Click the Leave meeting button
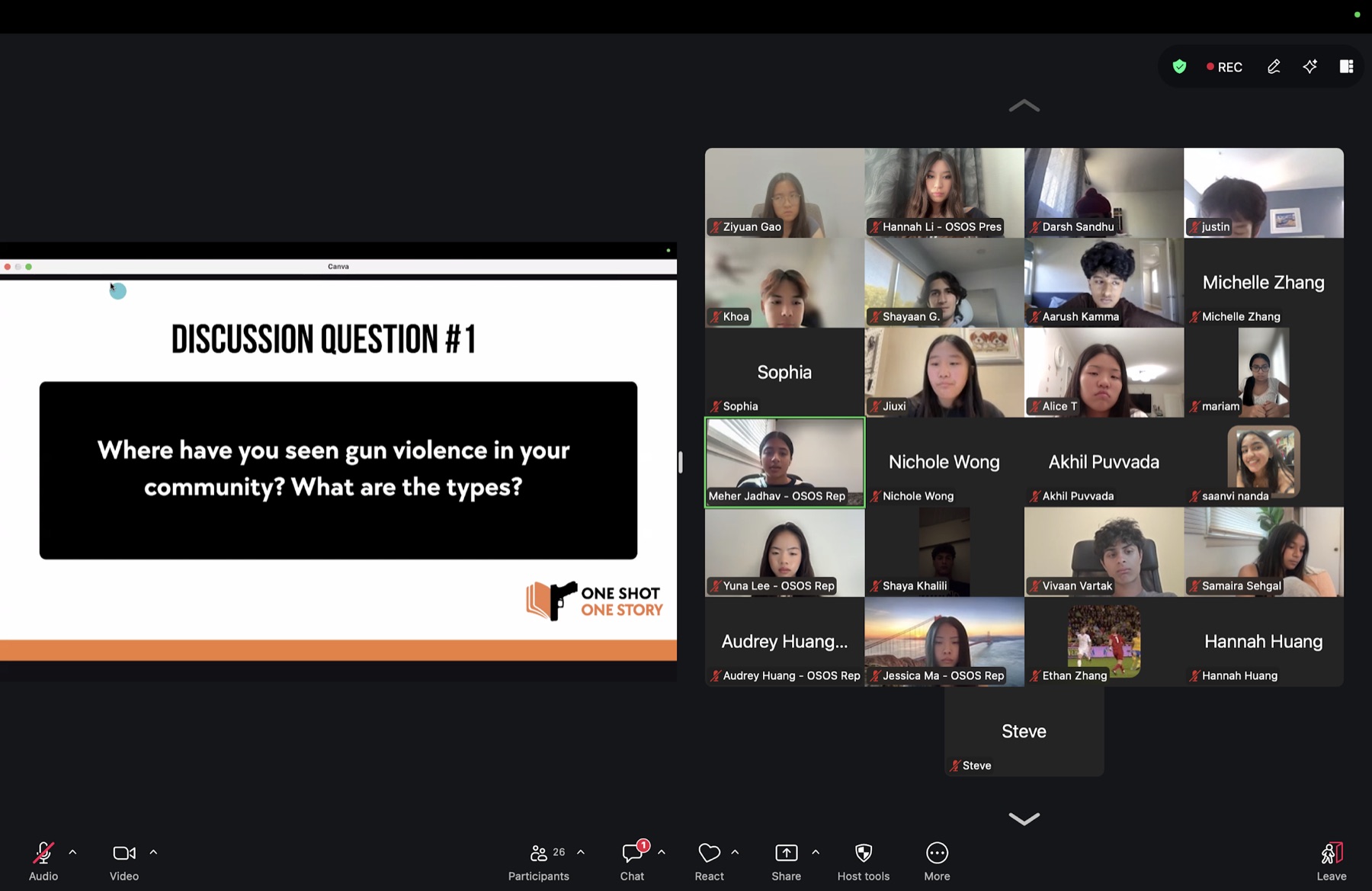This screenshot has width=1372, height=891. [x=1332, y=861]
